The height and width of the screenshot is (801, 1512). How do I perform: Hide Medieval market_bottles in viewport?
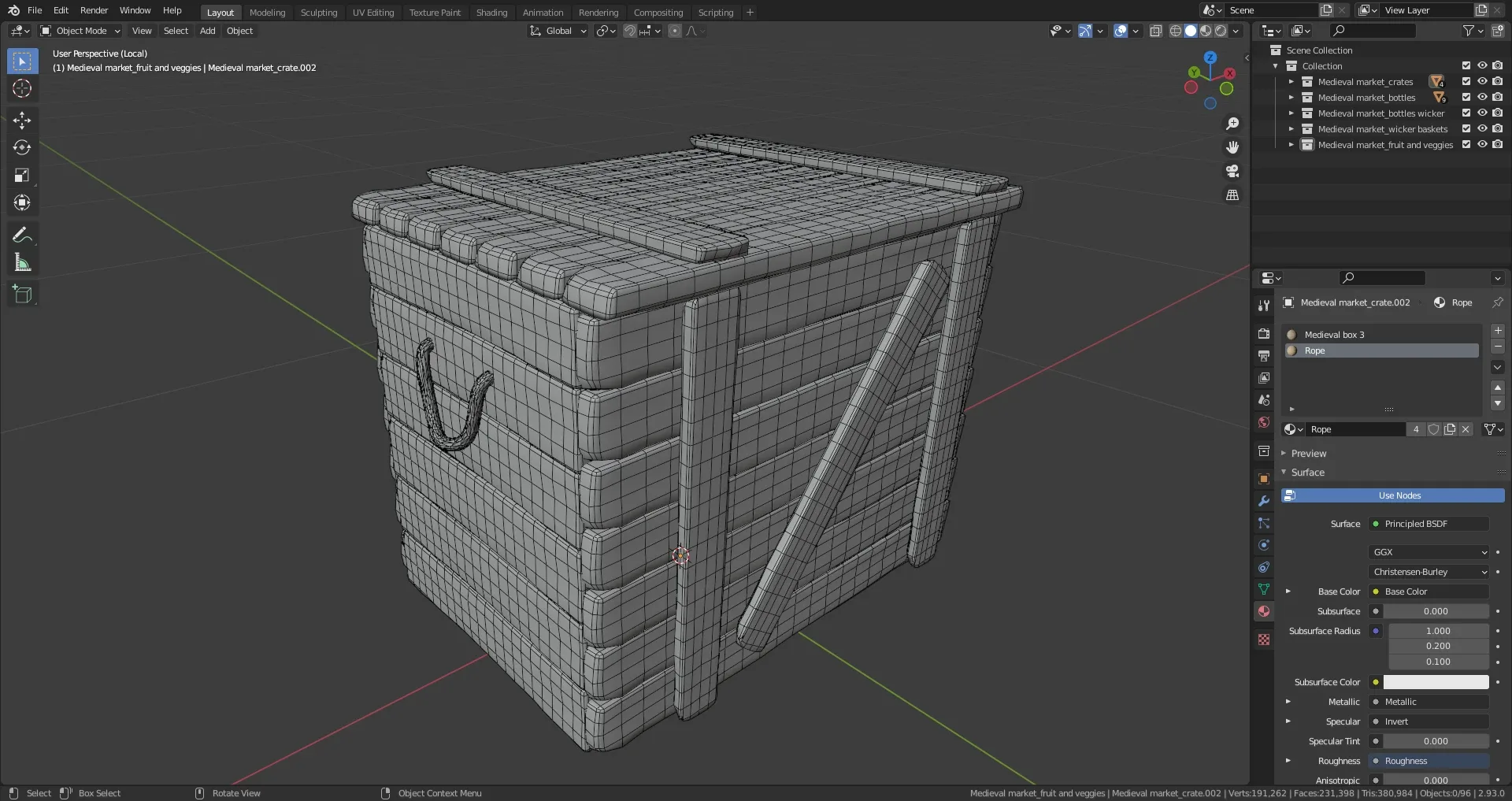[1482, 97]
